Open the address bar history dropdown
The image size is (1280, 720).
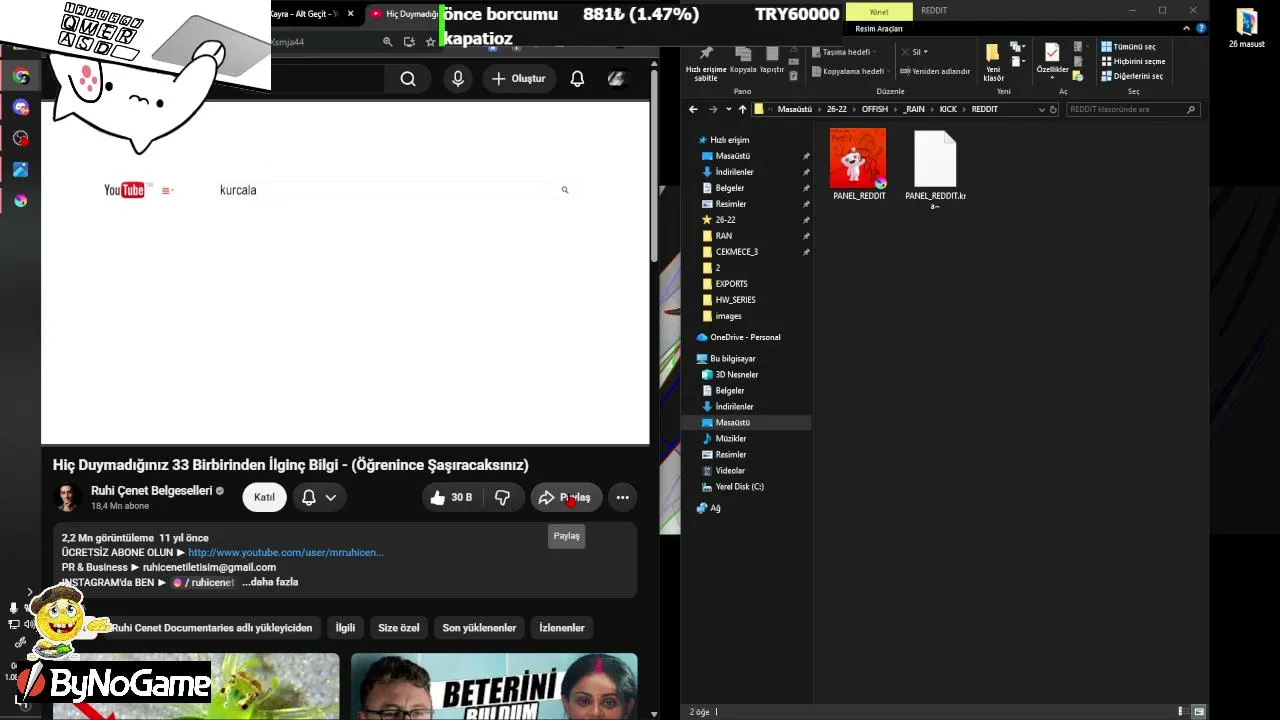(1042, 109)
